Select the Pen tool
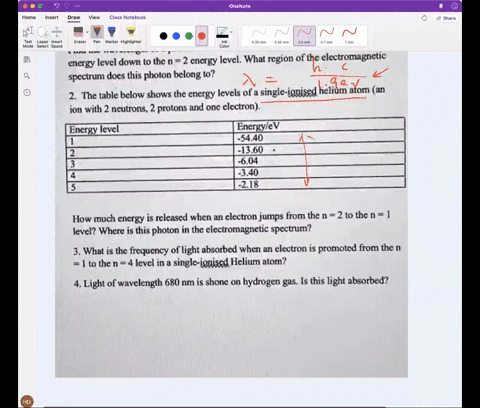Image resolution: width=480 pixels, height=408 pixels. 97,35
